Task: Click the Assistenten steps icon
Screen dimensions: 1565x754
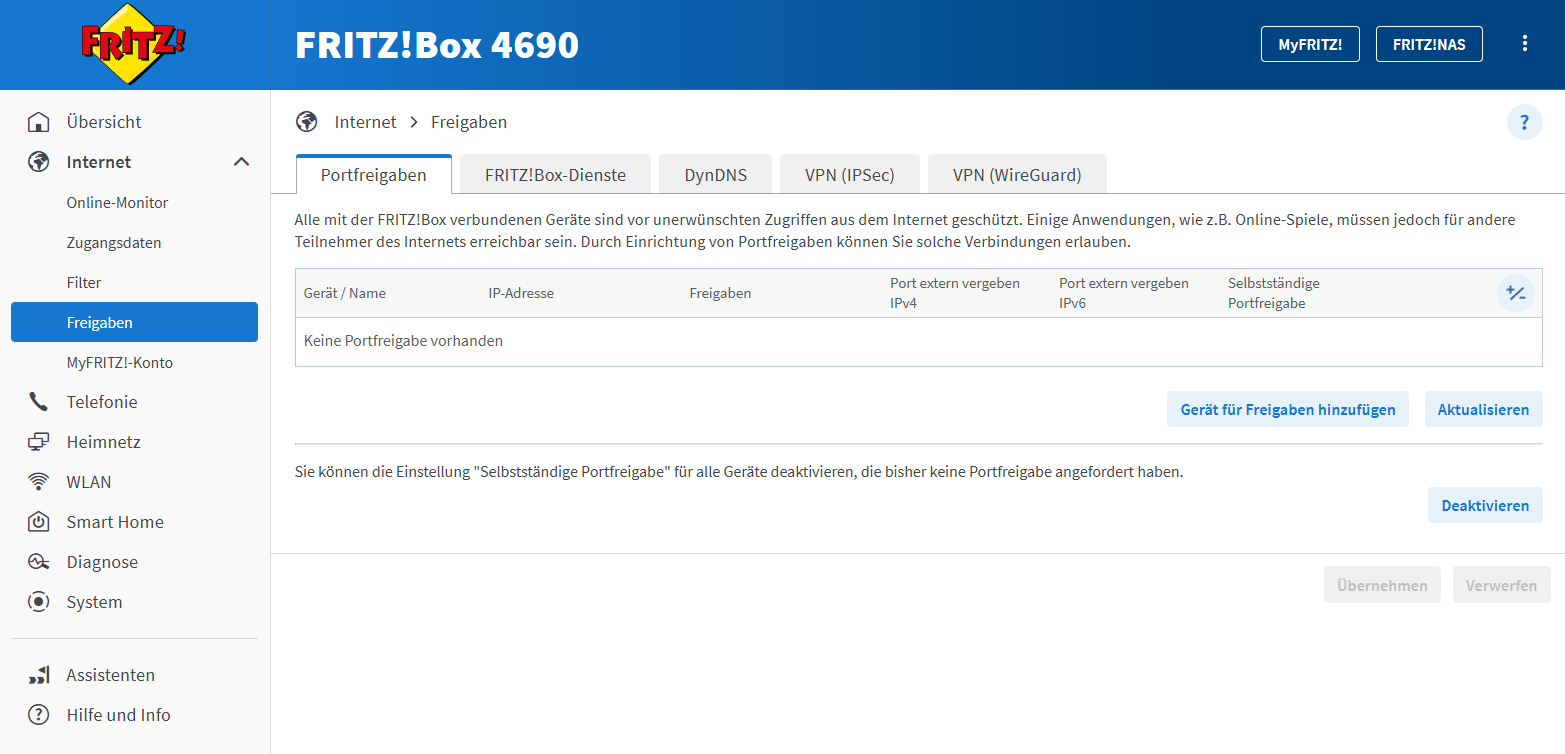Action: tap(39, 675)
